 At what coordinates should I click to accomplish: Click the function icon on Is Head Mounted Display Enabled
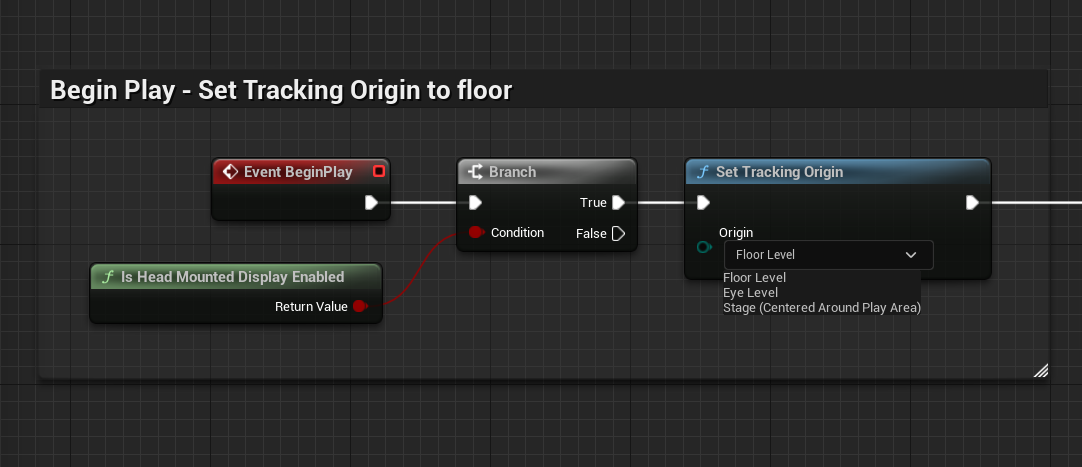point(107,277)
